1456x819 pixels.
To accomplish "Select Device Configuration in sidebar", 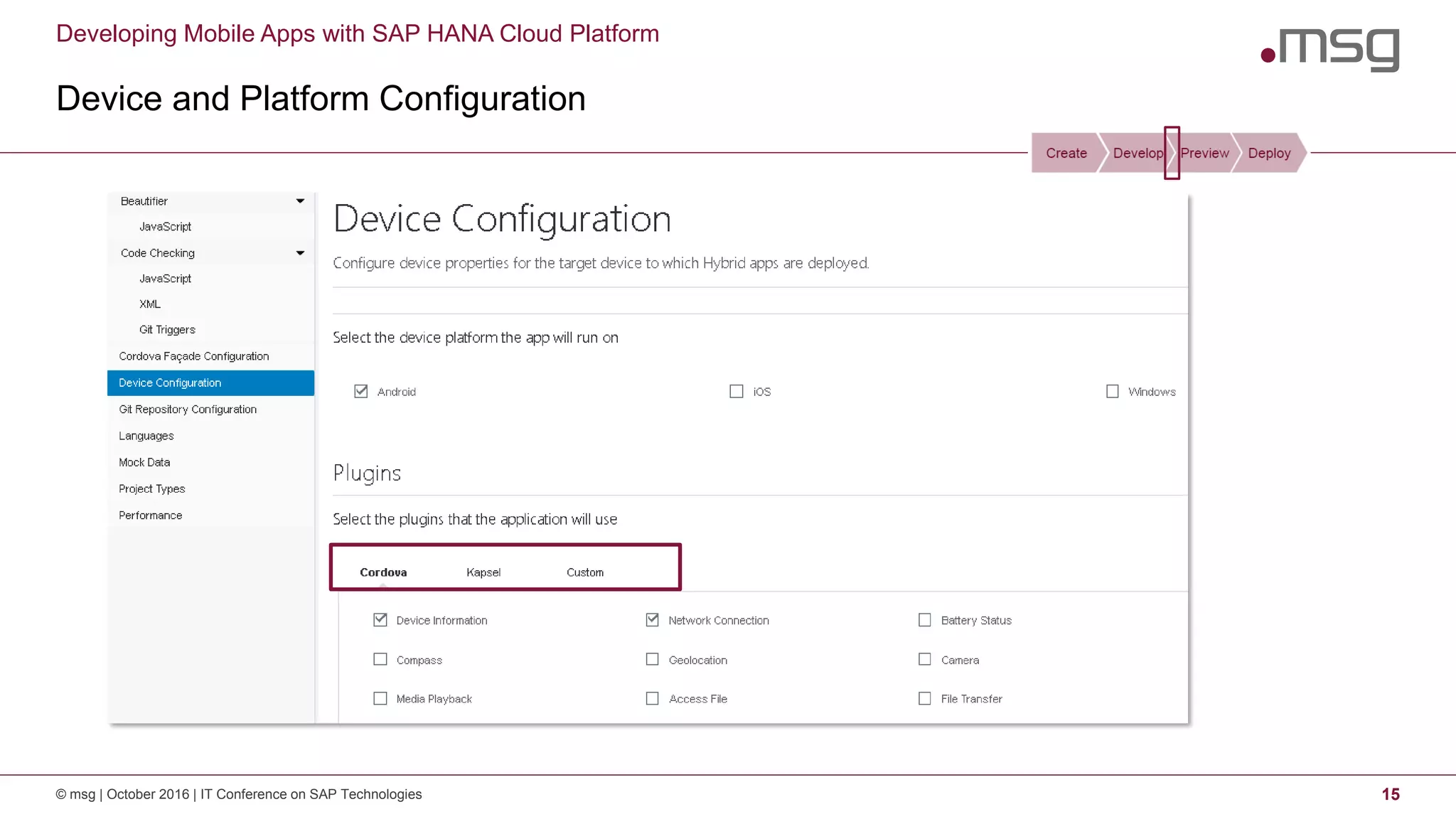I will pos(210,382).
